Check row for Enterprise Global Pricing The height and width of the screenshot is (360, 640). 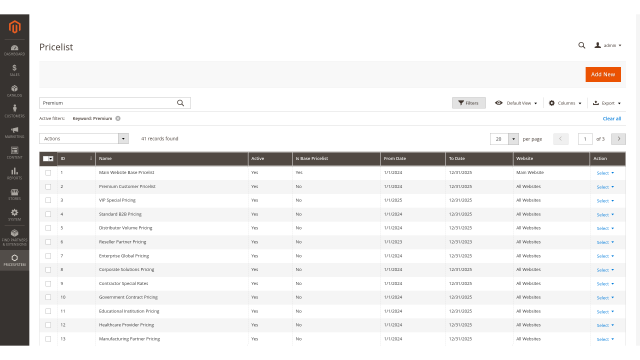pyautogui.click(x=48, y=256)
